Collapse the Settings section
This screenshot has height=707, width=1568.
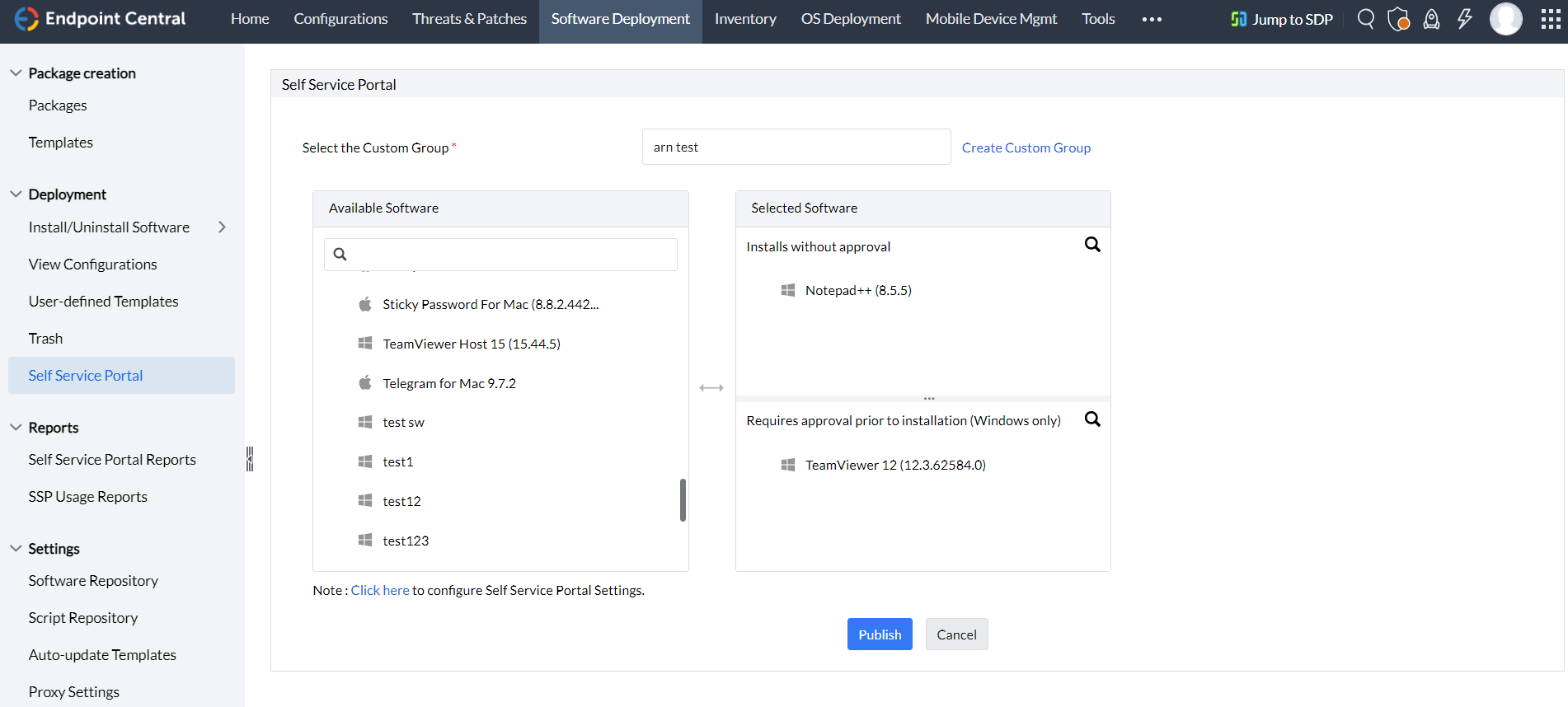click(16, 548)
